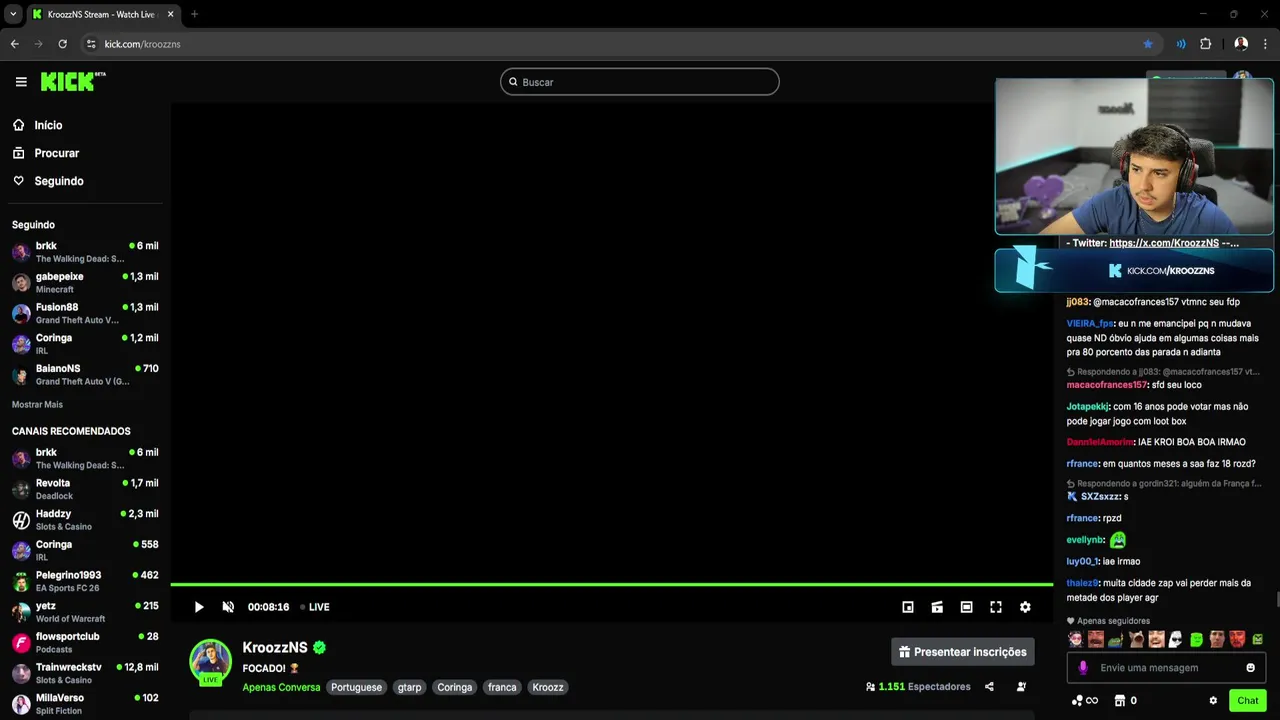Open yetz World of Warcraft channel

click(x=85, y=612)
